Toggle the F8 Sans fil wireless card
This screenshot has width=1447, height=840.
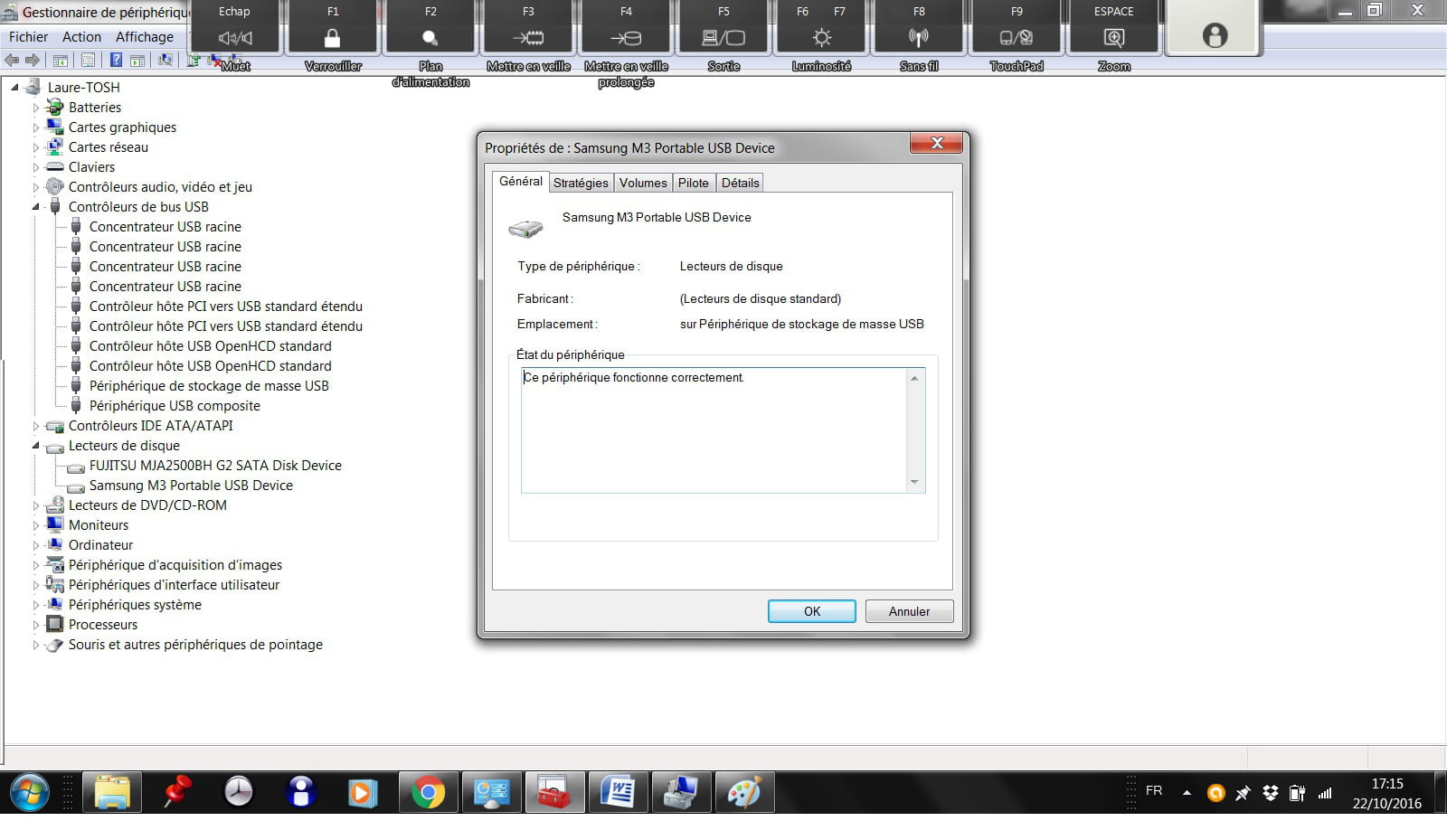pyautogui.click(x=919, y=27)
